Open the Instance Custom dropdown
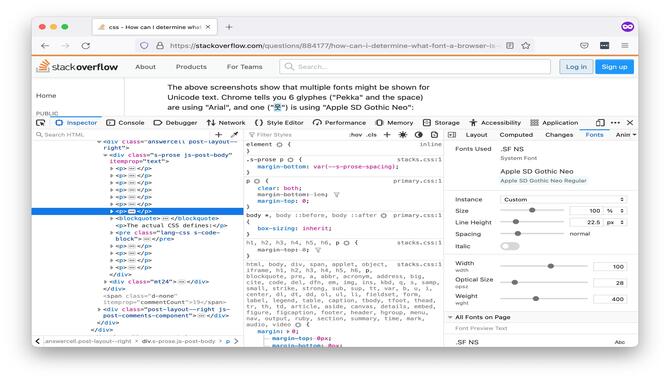This screenshot has width=670, height=380. (x=563, y=200)
